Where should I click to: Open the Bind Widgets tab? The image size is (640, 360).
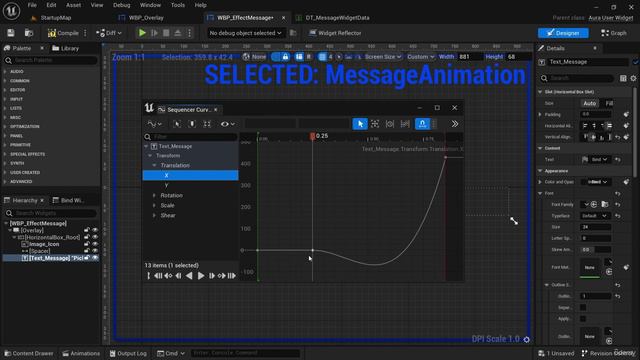pos(68,200)
